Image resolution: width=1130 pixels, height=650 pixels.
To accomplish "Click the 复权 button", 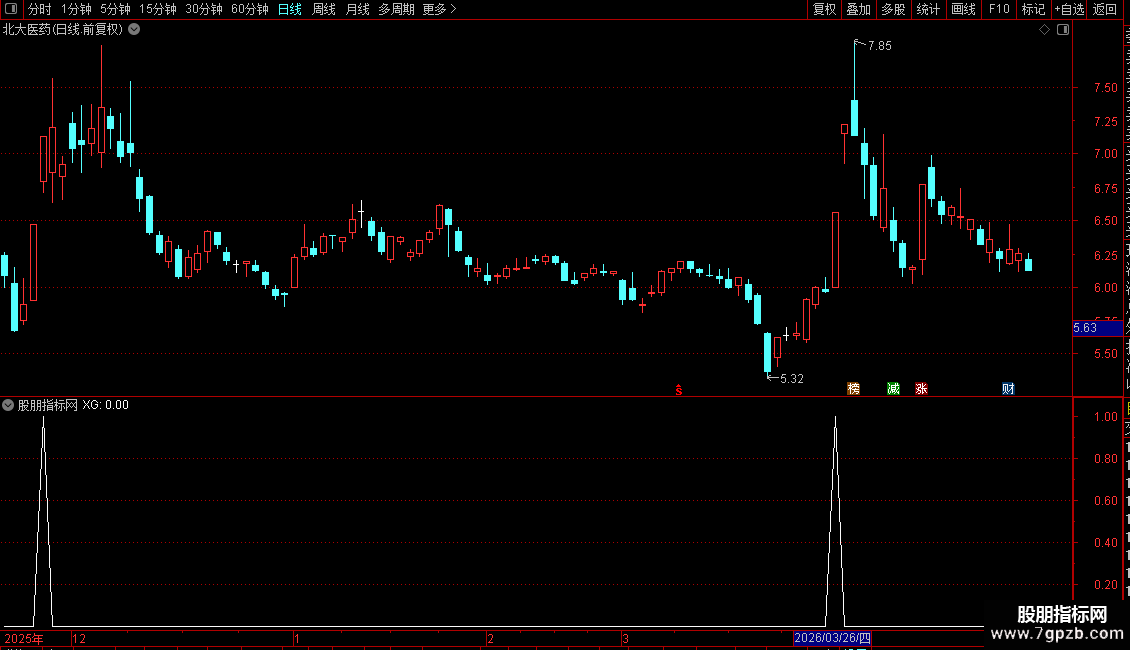I will 824,9.
